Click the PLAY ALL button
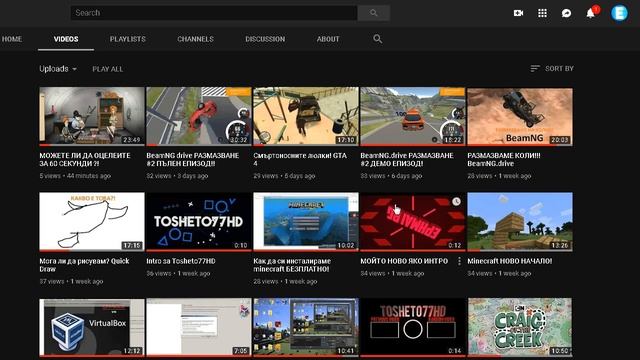Viewport: 640px width, 360px height. tap(107, 69)
